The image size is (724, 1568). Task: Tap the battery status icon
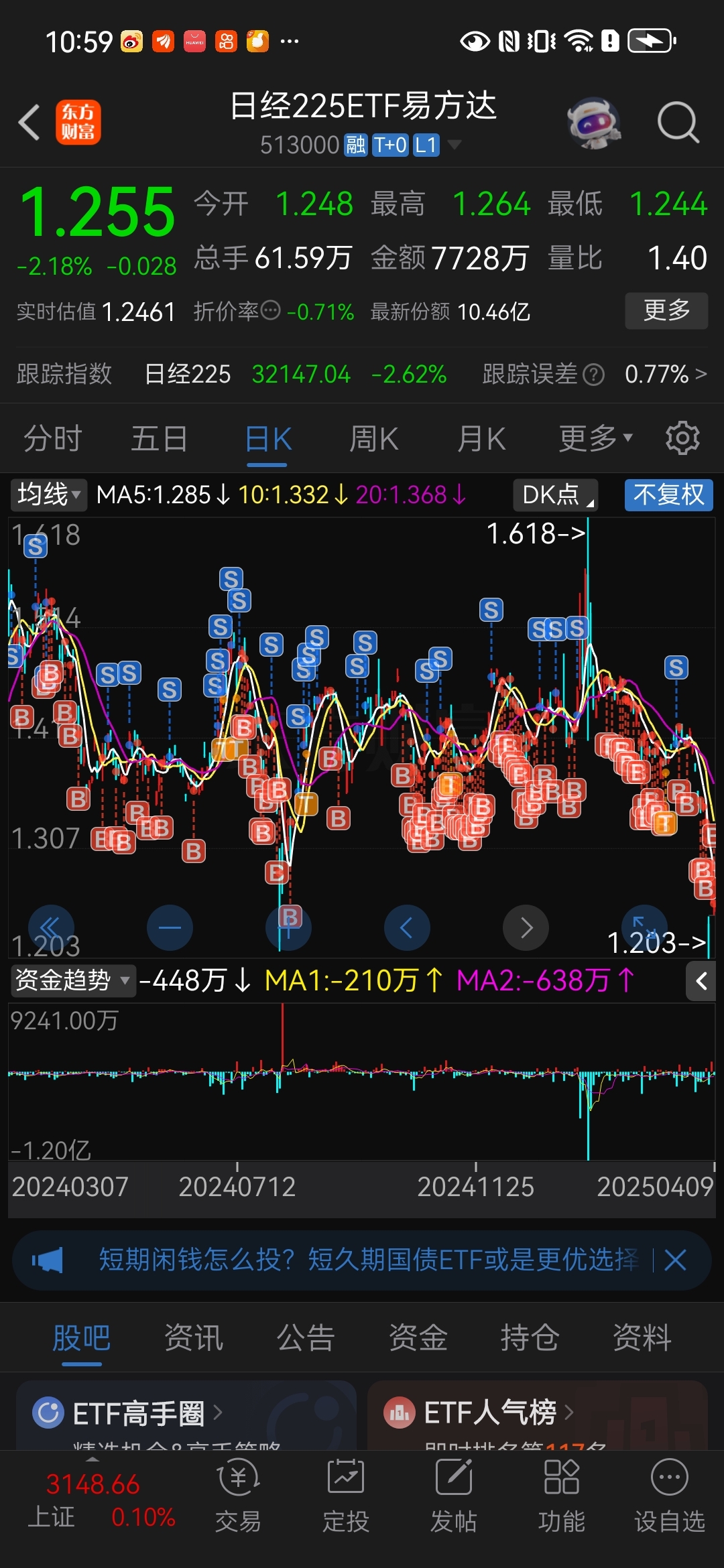coord(652,41)
